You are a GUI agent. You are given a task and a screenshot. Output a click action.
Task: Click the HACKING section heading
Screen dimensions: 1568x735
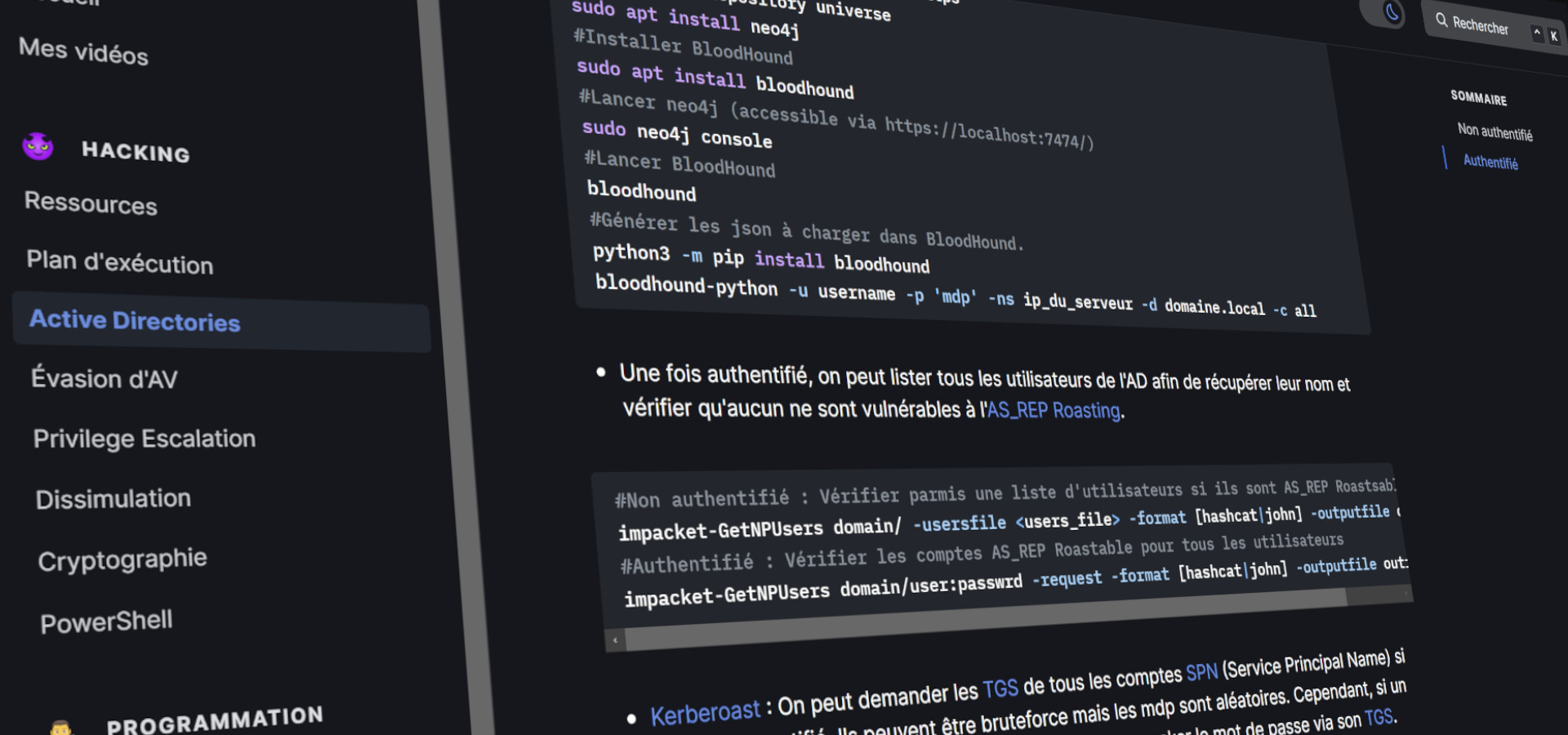point(136,151)
